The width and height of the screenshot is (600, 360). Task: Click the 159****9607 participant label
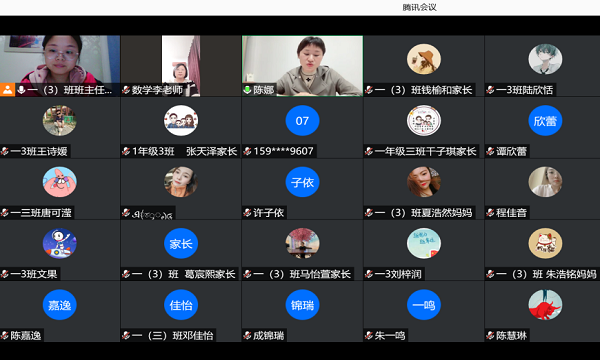[283, 151]
